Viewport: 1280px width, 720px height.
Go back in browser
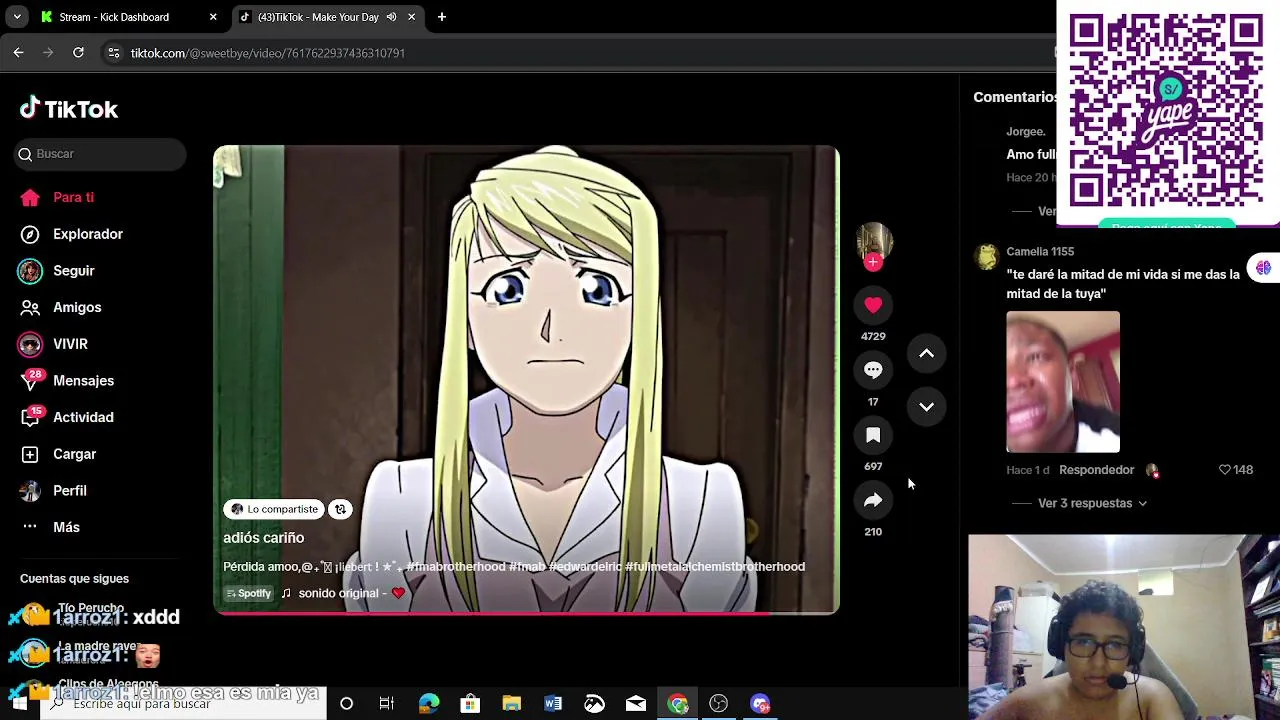[x=18, y=53]
